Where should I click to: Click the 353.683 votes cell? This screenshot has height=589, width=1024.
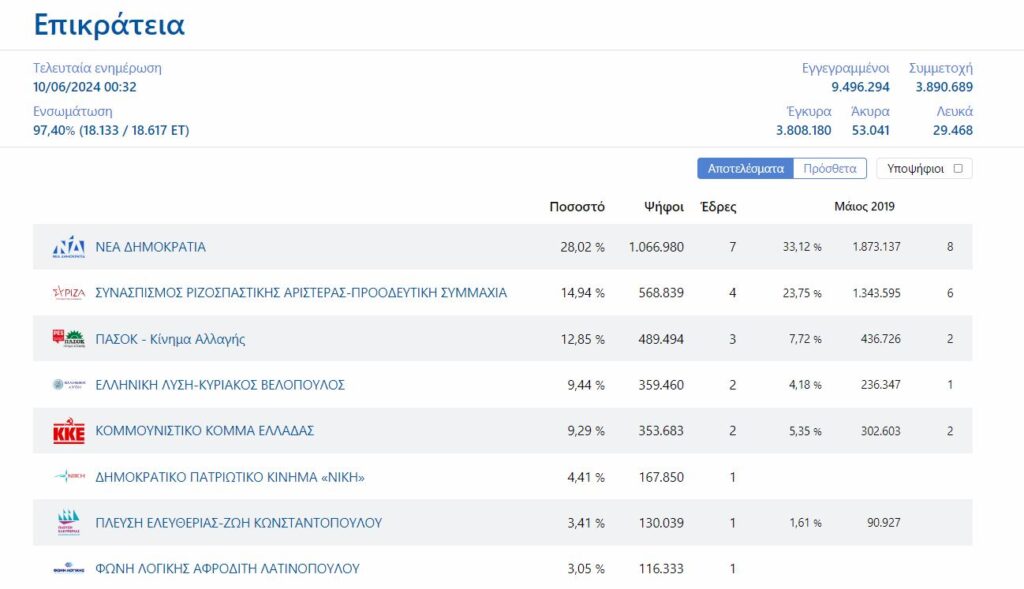point(661,430)
